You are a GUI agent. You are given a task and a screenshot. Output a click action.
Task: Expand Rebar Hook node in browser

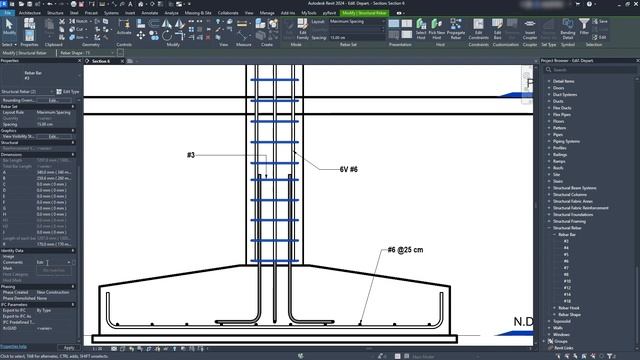[555, 308]
